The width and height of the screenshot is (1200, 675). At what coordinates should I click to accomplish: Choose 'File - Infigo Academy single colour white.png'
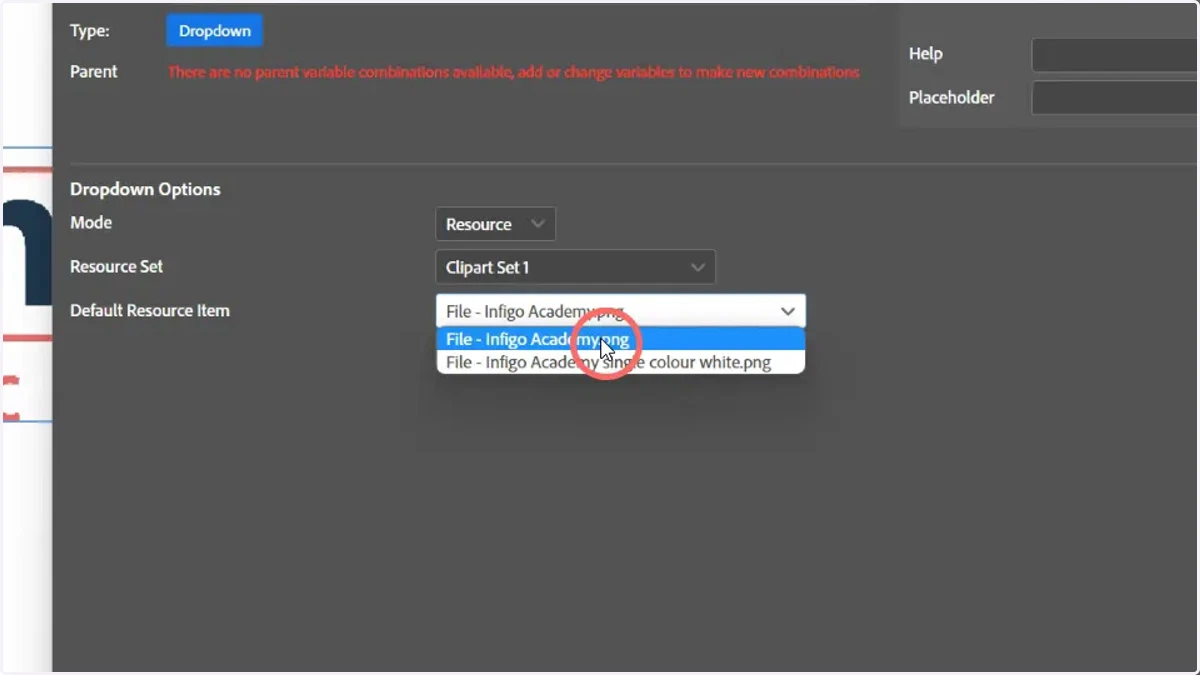point(621,362)
